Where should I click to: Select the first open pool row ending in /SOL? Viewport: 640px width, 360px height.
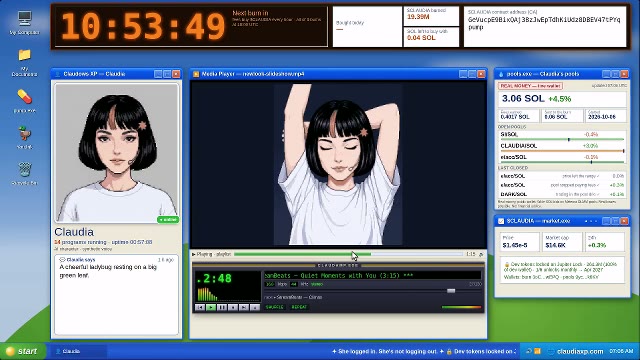pyautogui.click(x=562, y=135)
